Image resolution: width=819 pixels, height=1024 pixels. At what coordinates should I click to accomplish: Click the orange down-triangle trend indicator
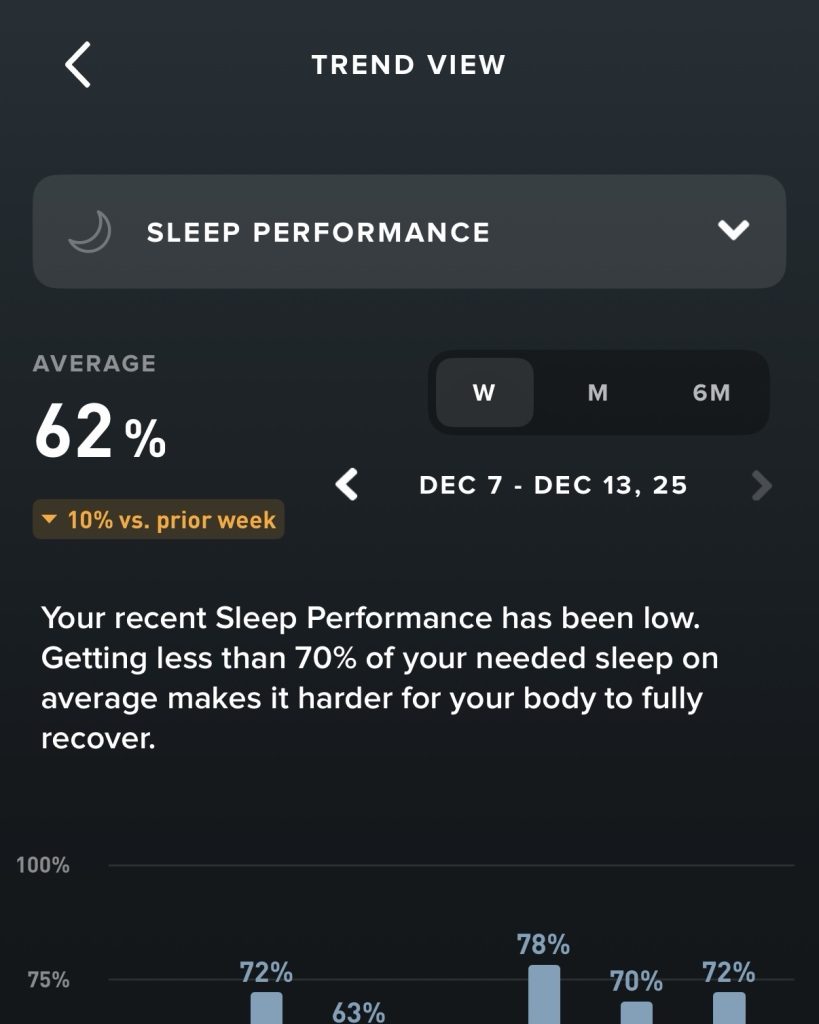(x=49, y=520)
